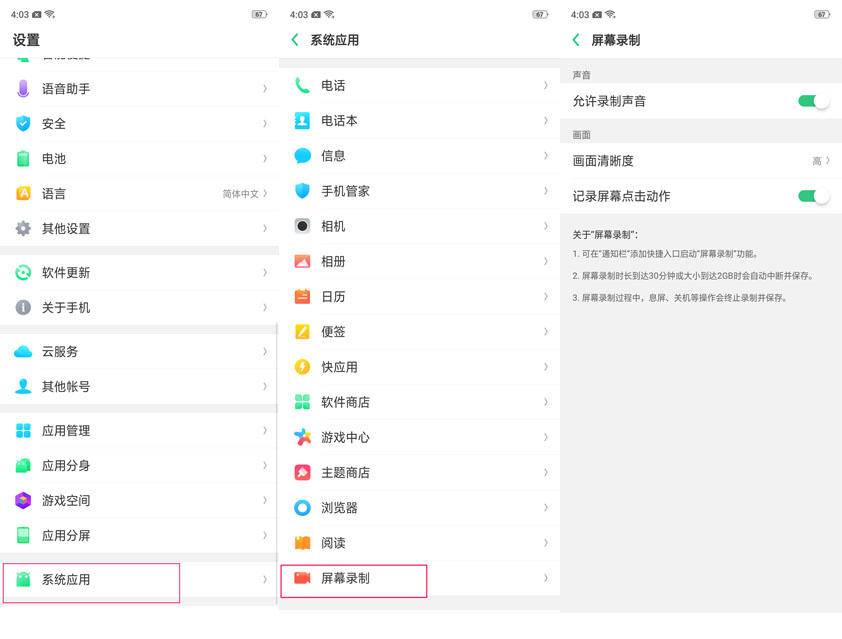The width and height of the screenshot is (842, 639).
Task: Tap the 关于手机 label
Action: coord(66,308)
